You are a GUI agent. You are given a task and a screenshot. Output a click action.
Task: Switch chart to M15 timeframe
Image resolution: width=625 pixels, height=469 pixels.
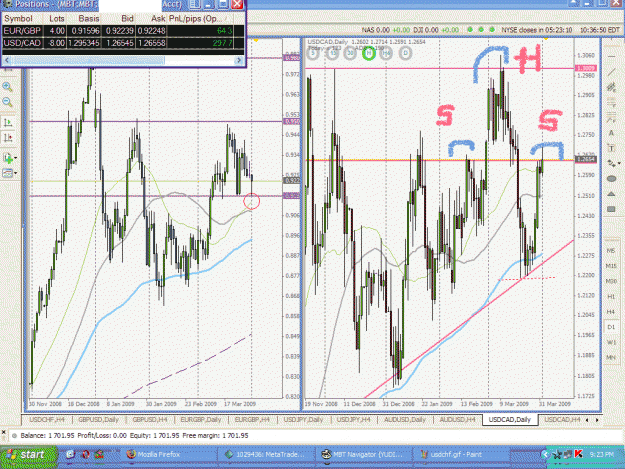[x=611, y=266]
